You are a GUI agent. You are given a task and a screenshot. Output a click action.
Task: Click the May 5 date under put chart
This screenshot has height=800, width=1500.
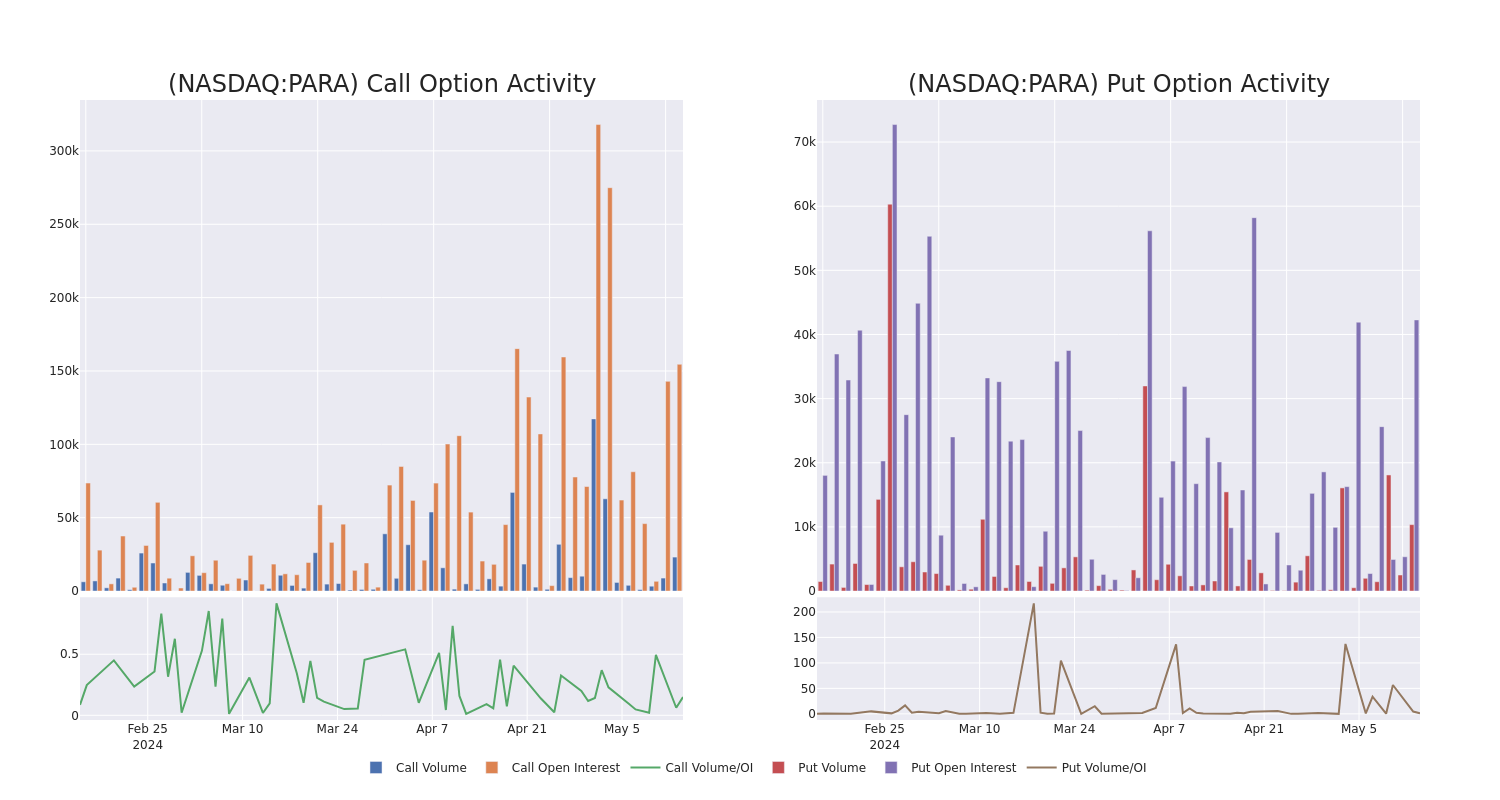pos(1359,729)
